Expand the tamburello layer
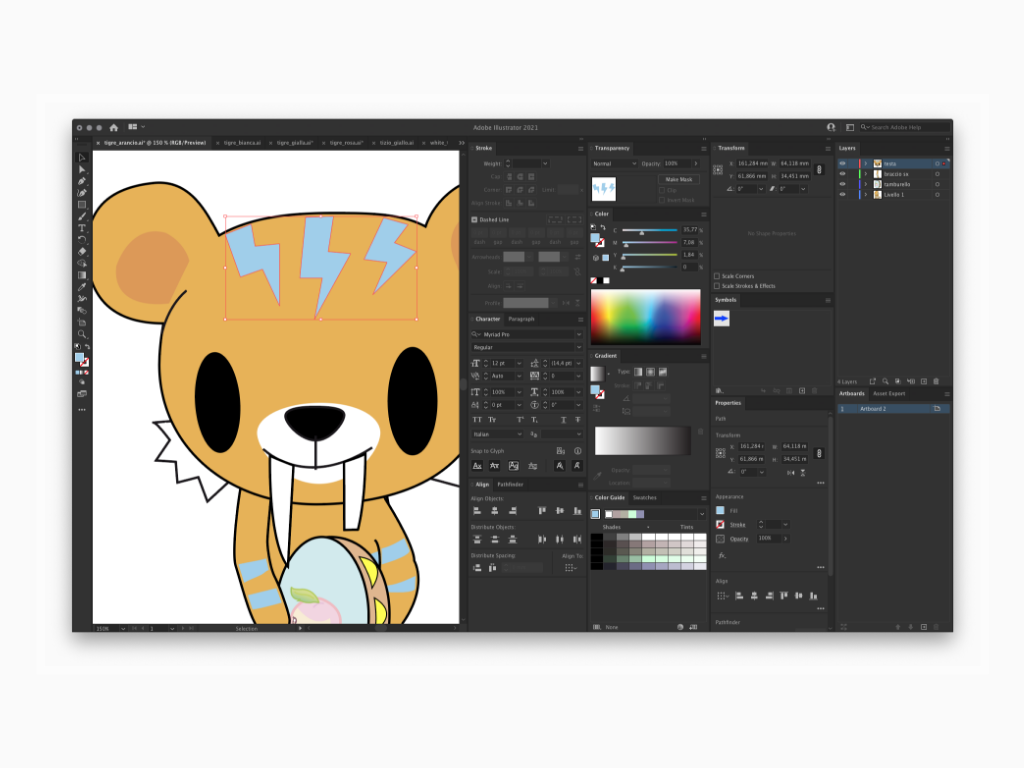Screen dimensions: 1024x768 (866, 184)
